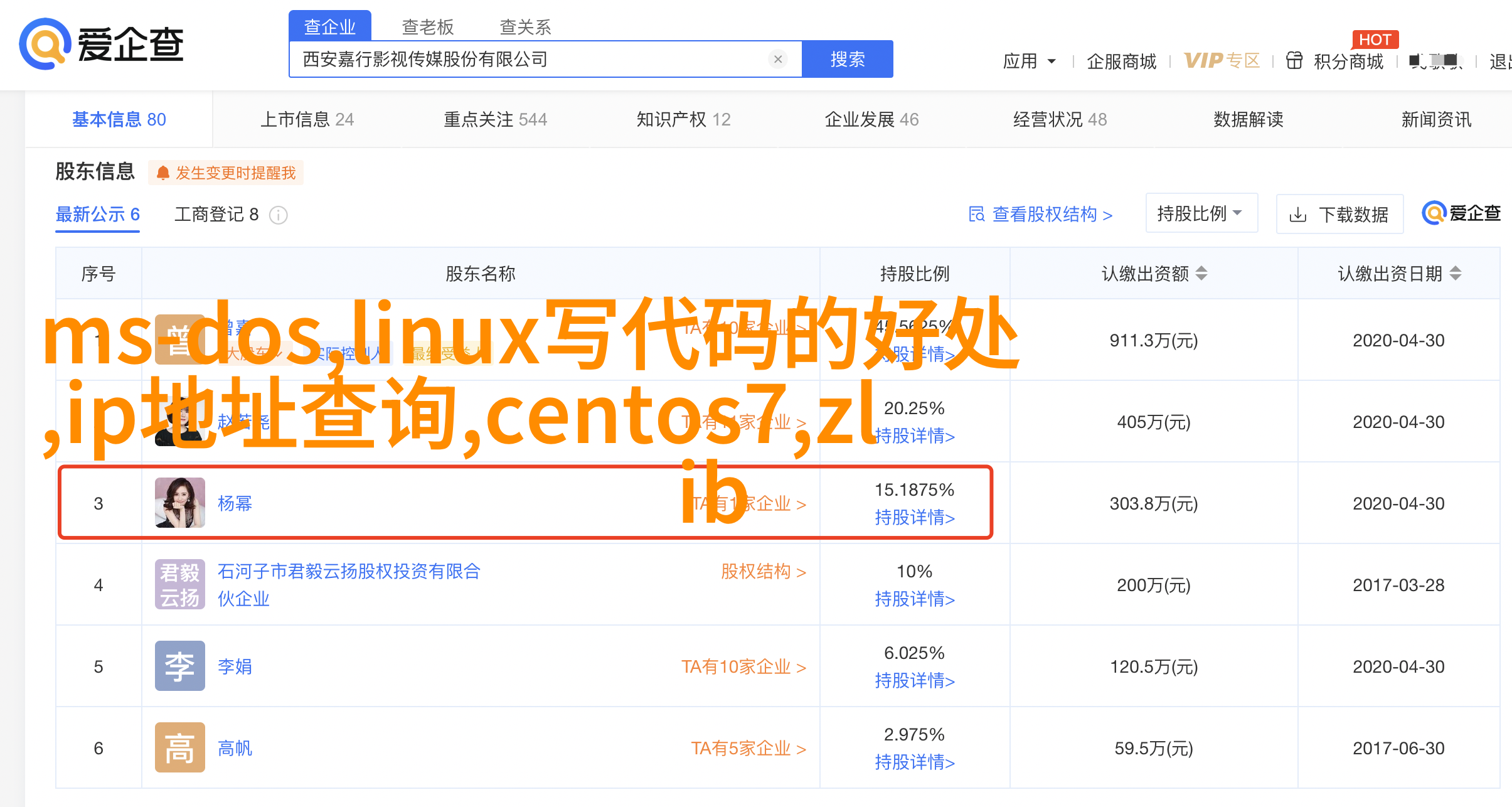Viewport: 1512px width, 807px height.
Task: Click the 下载数据 download button
Action: click(1339, 215)
